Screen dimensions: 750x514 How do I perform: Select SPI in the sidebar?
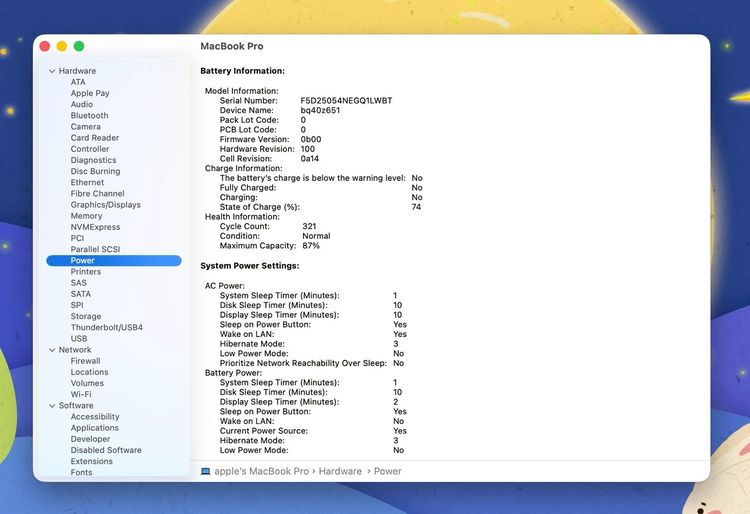77,305
